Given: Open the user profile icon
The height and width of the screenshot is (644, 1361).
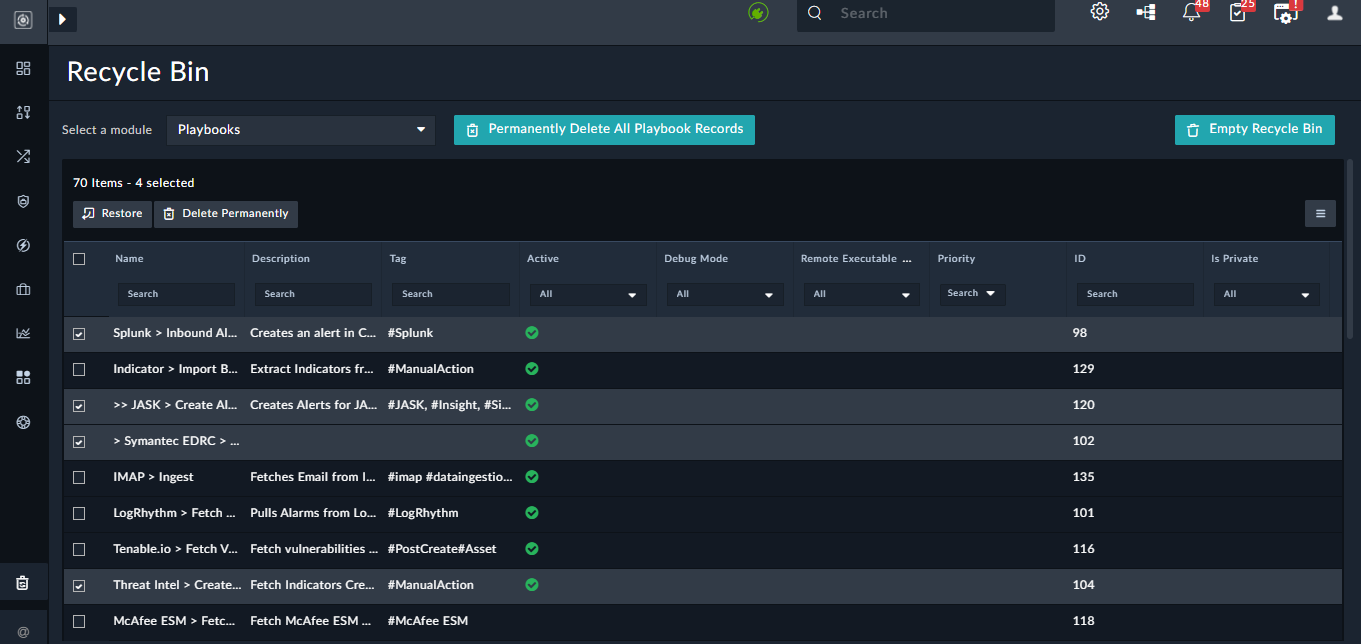Looking at the screenshot, I should pyautogui.click(x=1334, y=13).
